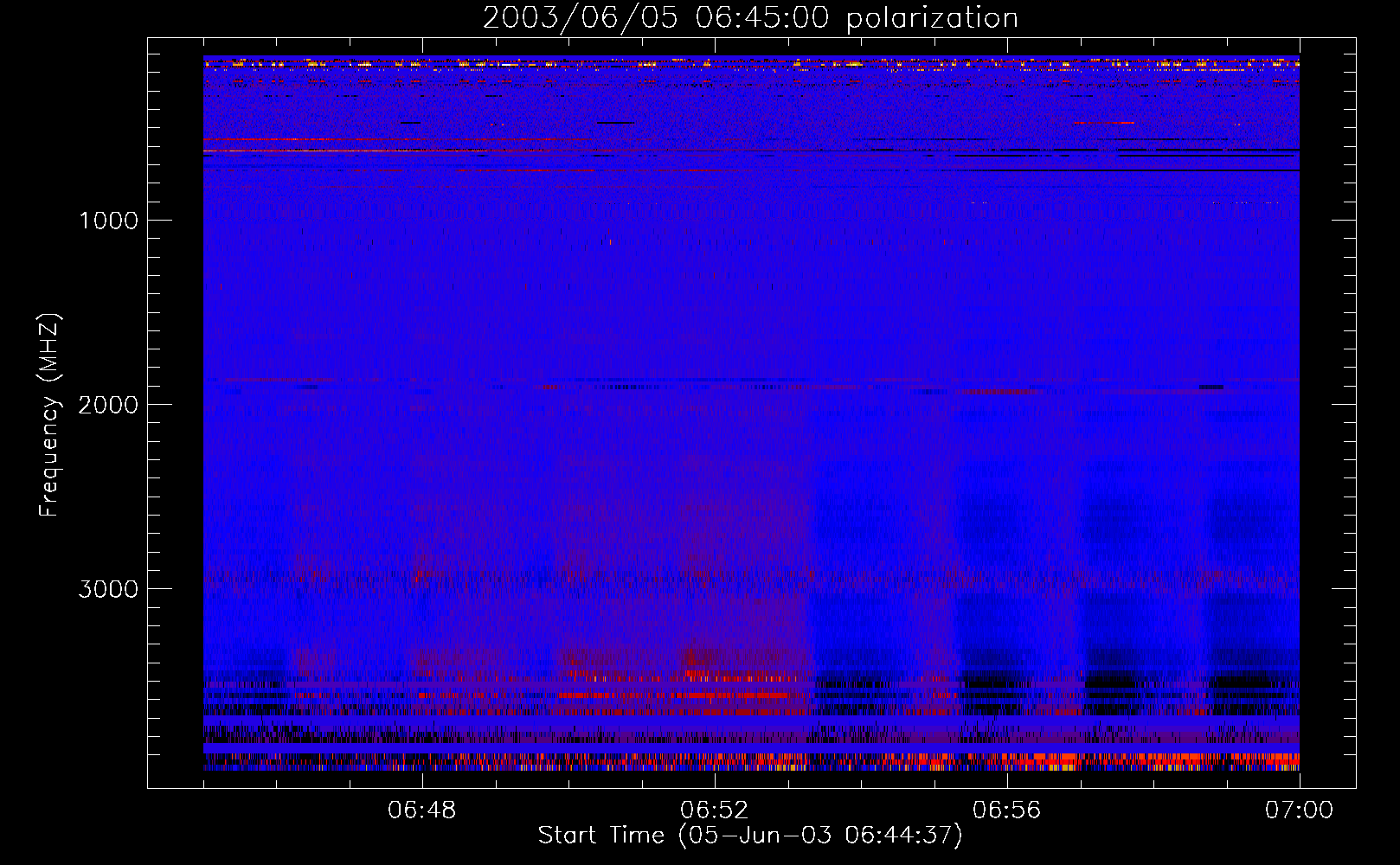Click the '1000' frequency tick label

[109, 221]
